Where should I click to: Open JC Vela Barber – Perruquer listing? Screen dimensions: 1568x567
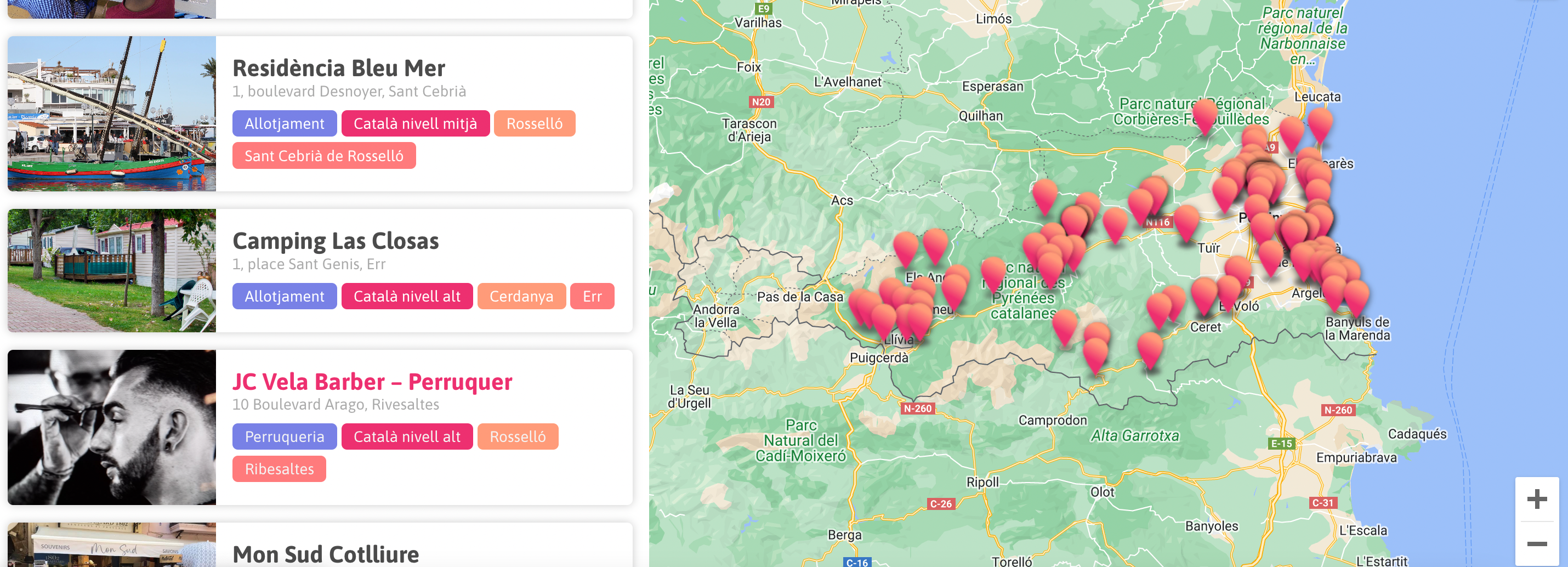(x=372, y=381)
